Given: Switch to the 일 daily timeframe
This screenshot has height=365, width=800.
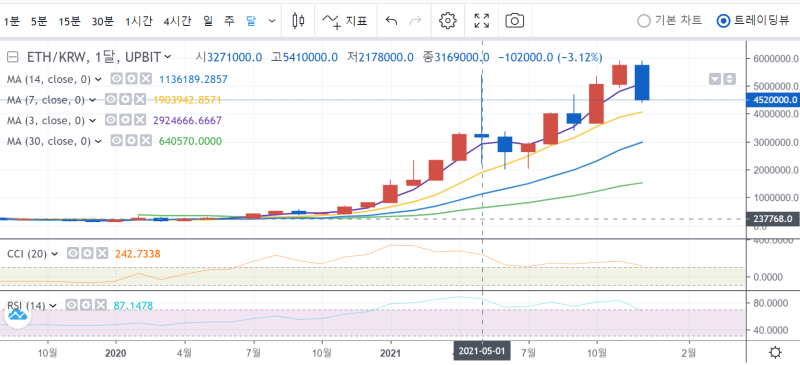Looking at the screenshot, I should (x=208, y=21).
